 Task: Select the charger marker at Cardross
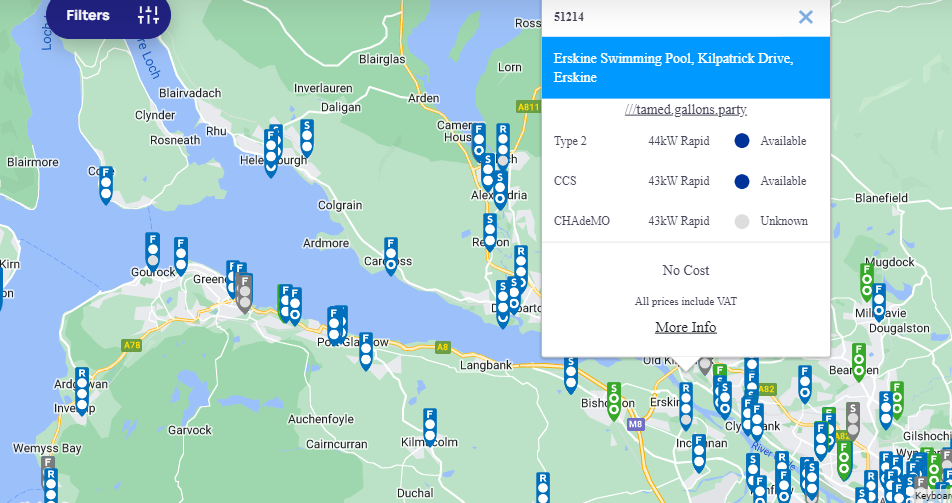[x=391, y=256]
